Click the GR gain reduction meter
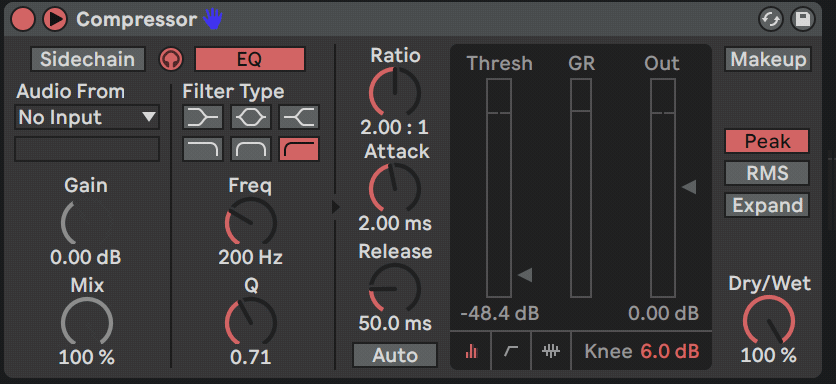This screenshot has height=384, width=836. click(581, 188)
